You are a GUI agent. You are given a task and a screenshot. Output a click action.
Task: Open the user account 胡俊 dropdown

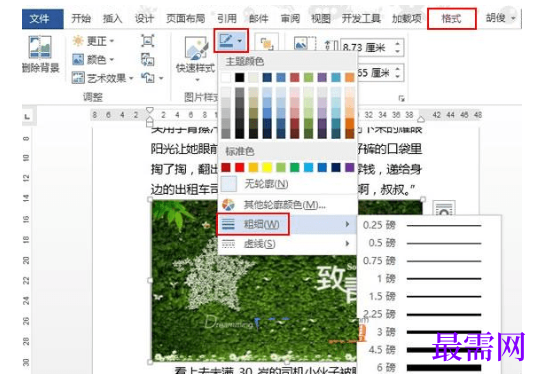(x=501, y=18)
